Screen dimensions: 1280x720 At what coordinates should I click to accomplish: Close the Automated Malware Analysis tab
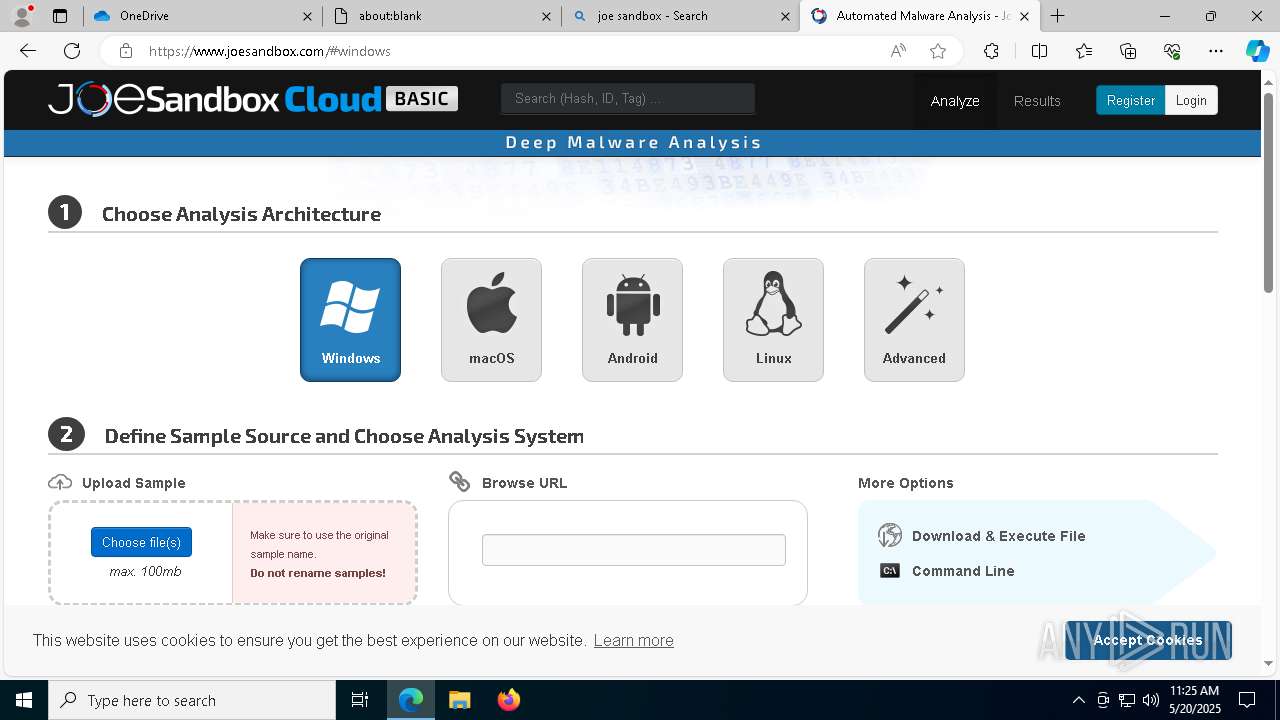[1024, 16]
